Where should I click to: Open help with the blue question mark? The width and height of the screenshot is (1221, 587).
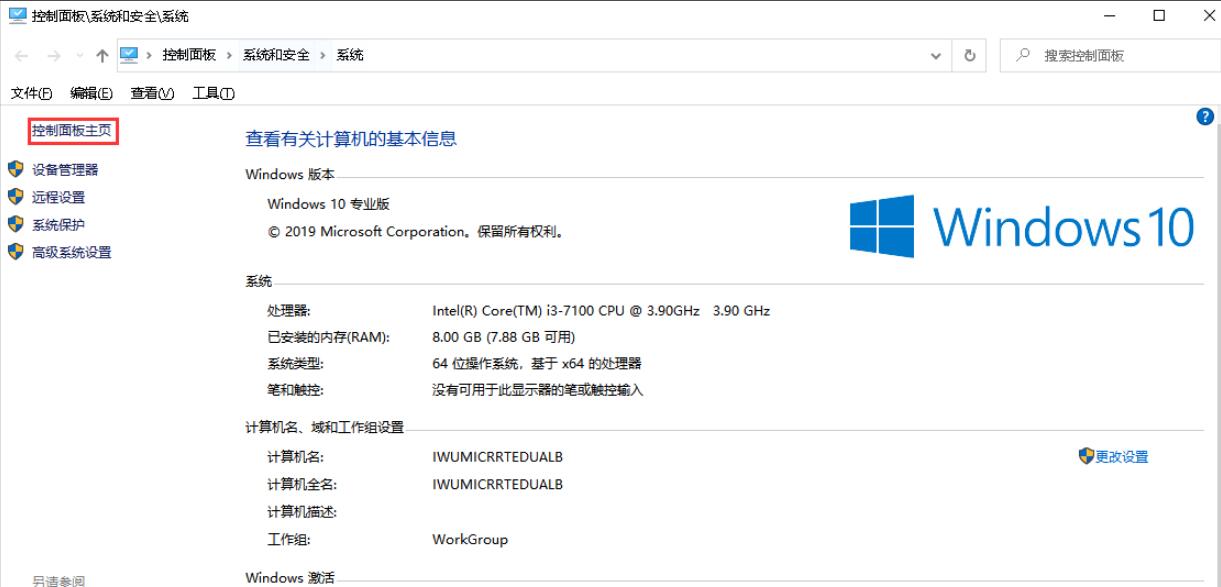pos(1205,116)
